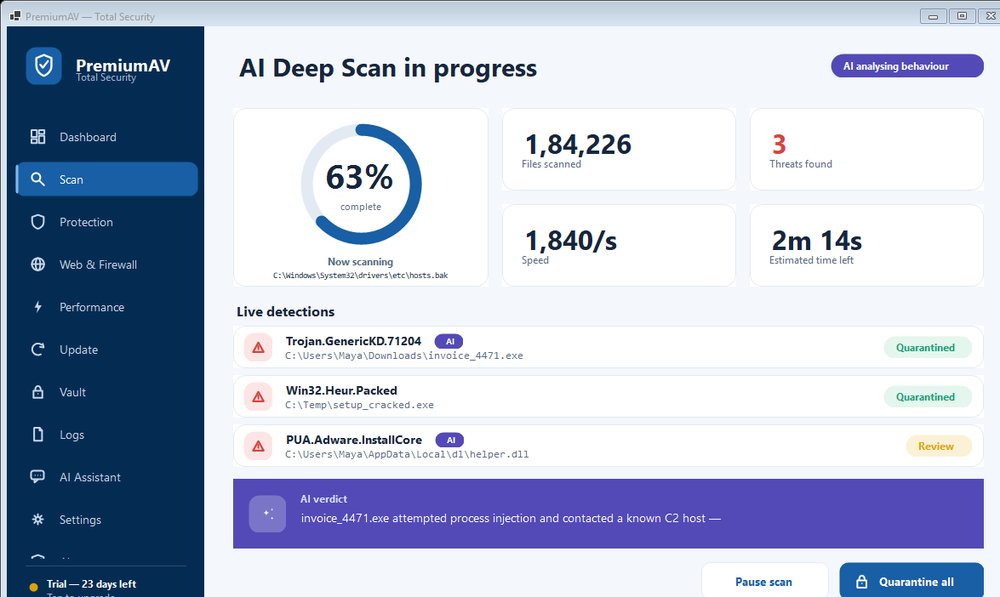Open Settings from the sidebar
The height and width of the screenshot is (597, 1000).
pyautogui.click(x=107, y=519)
